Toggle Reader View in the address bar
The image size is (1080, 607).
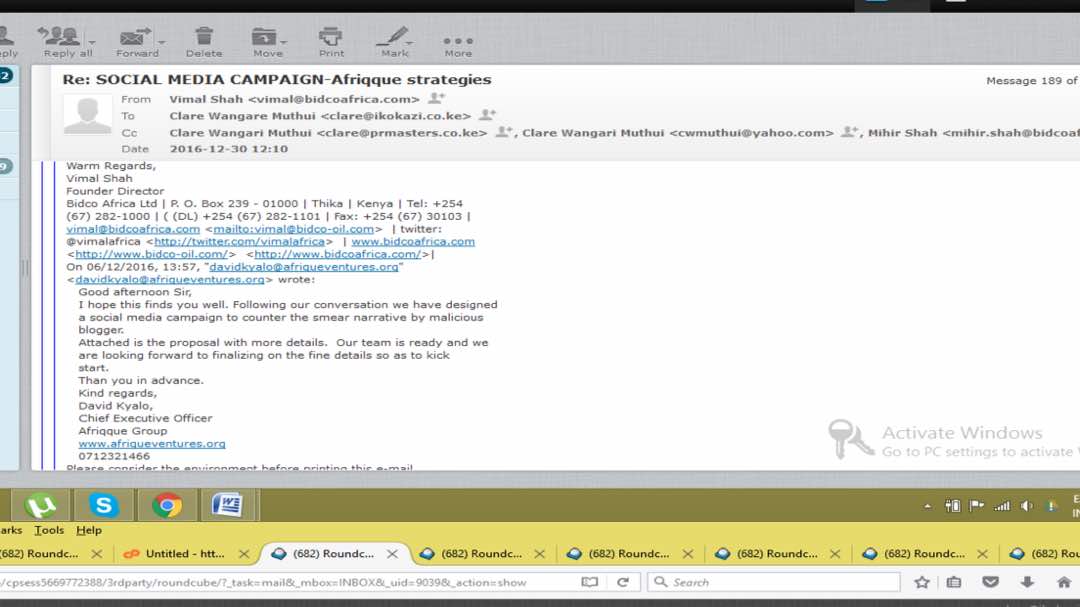coord(590,582)
